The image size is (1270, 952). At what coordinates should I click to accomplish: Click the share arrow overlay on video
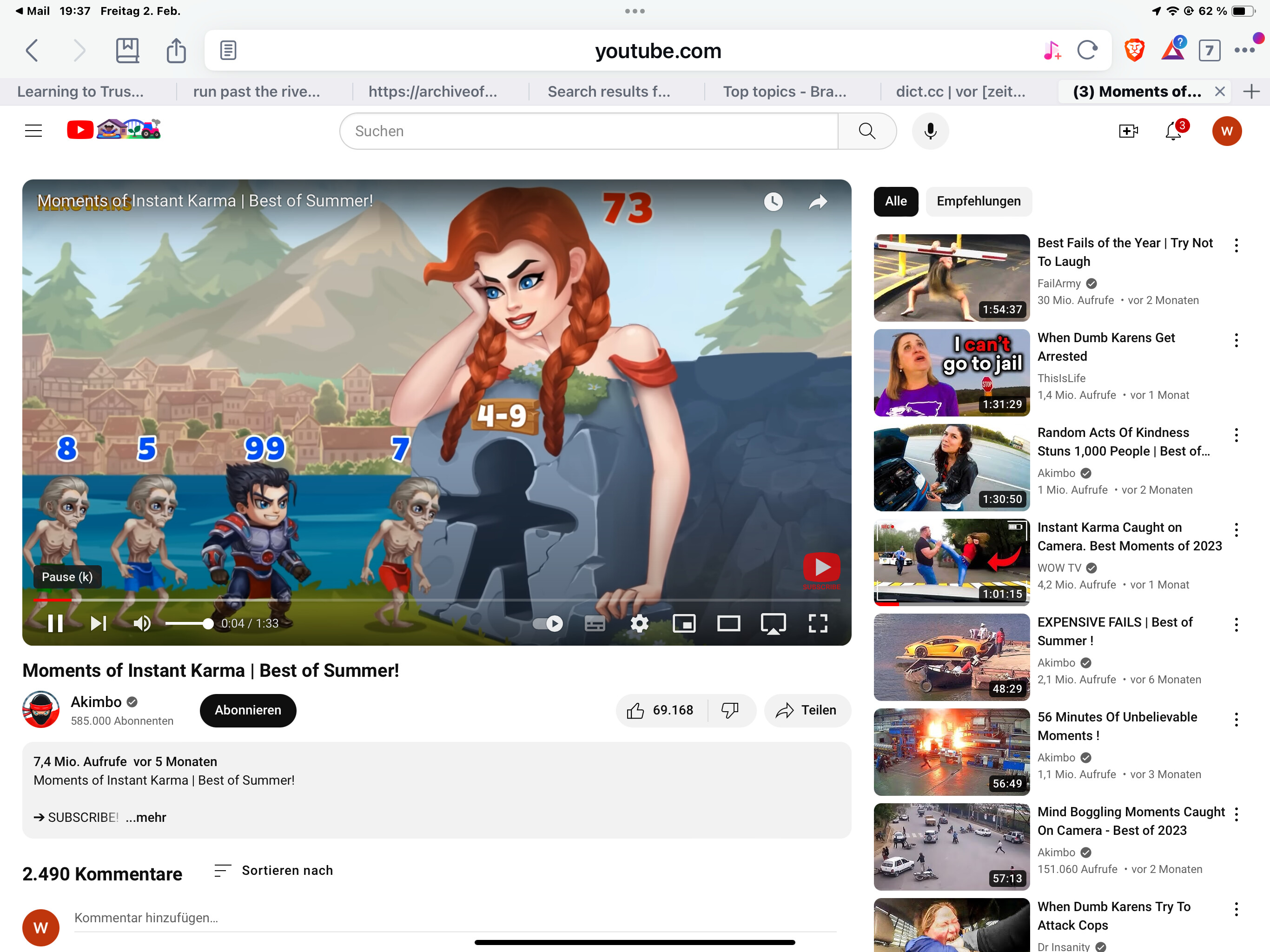click(x=818, y=202)
